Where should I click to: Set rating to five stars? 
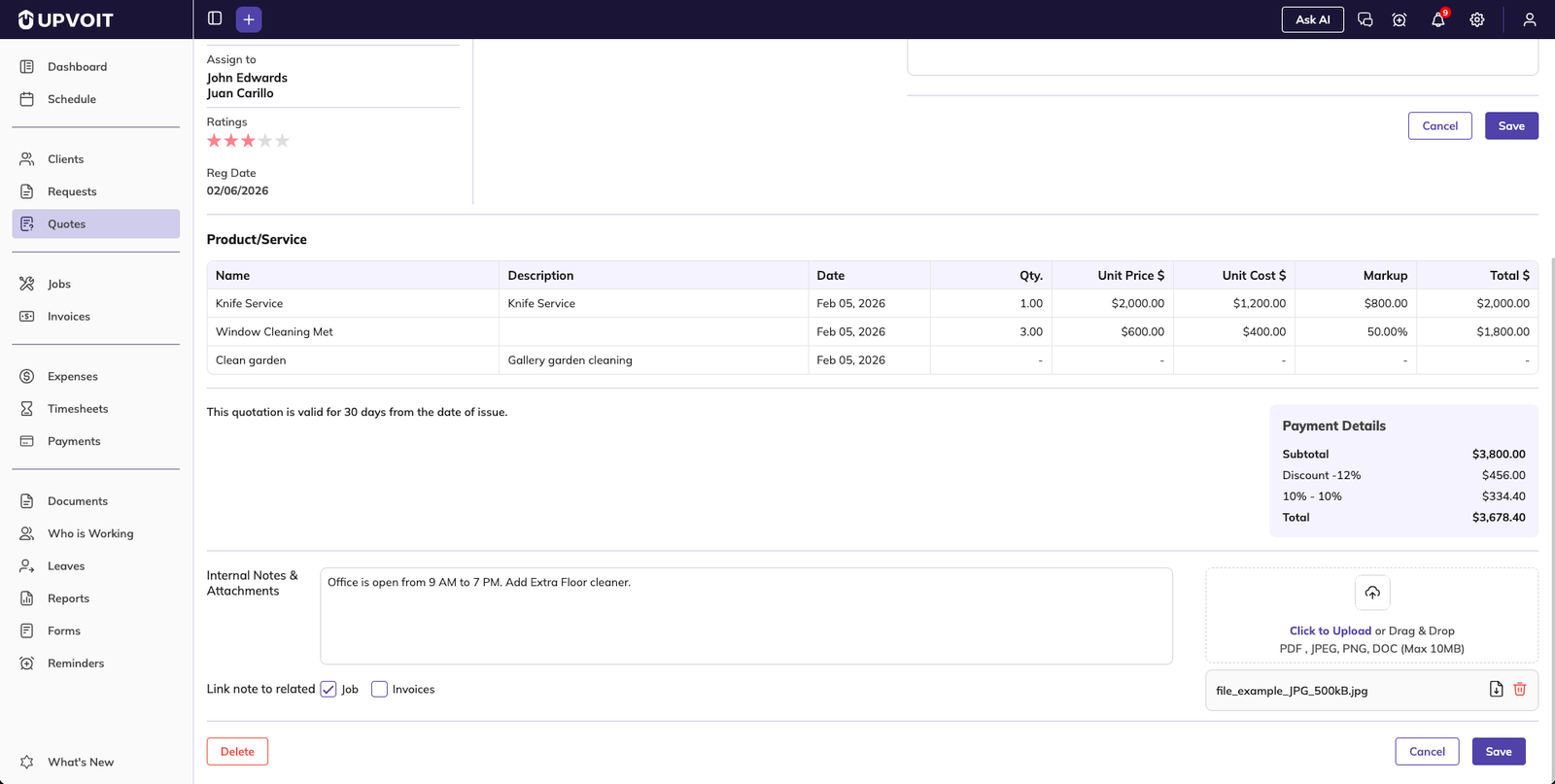point(282,141)
